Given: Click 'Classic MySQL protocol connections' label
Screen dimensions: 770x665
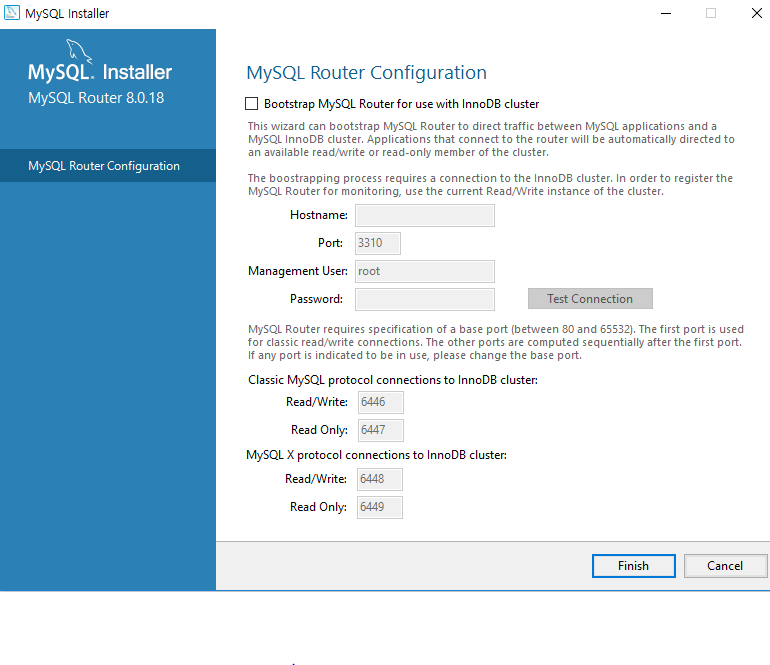Looking at the screenshot, I should coord(393,380).
